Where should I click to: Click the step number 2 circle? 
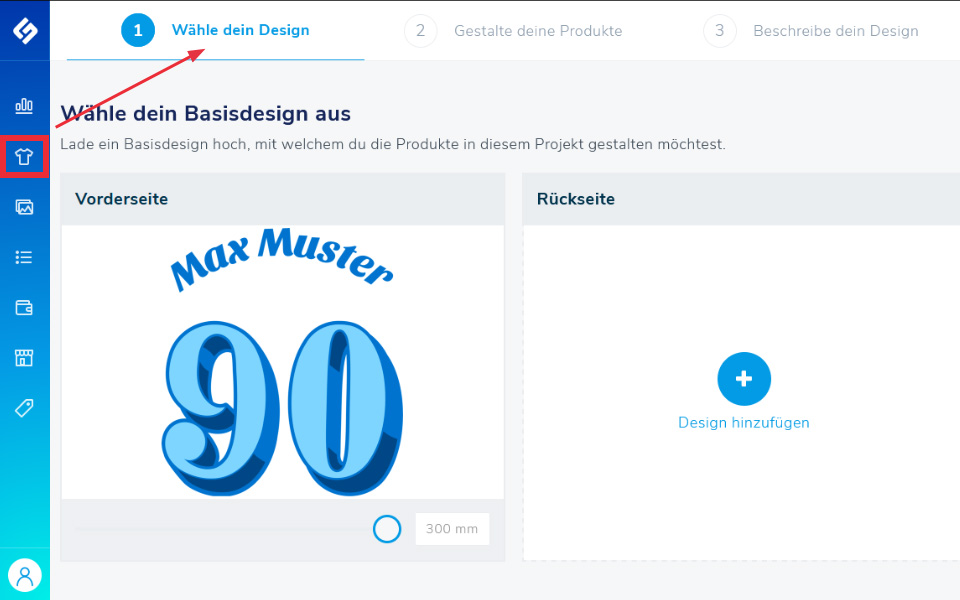(421, 31)
